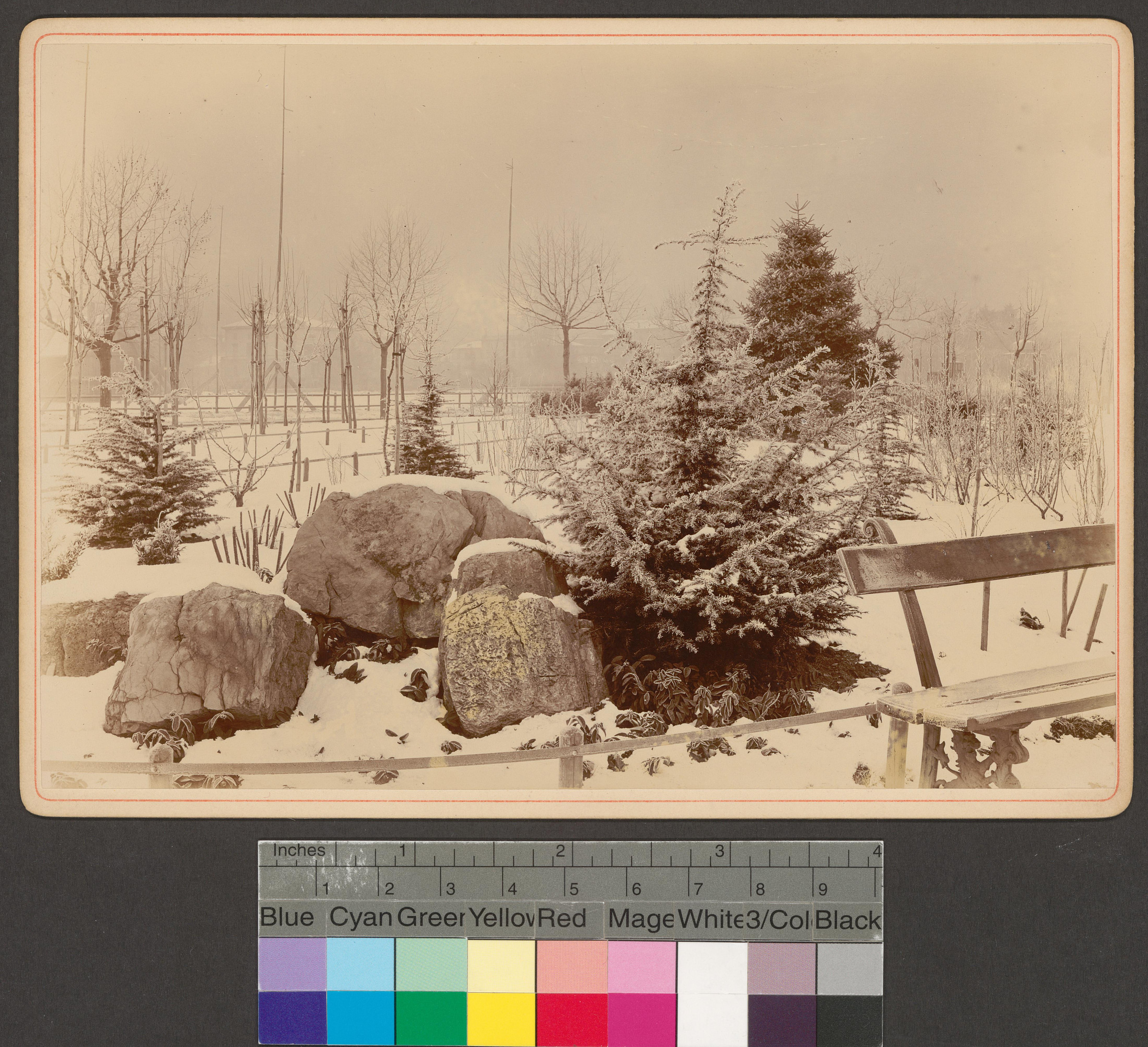Click the pale yellow color swatch
This screenshot has width=1148, height=1047.
click(x=501, y=966)
